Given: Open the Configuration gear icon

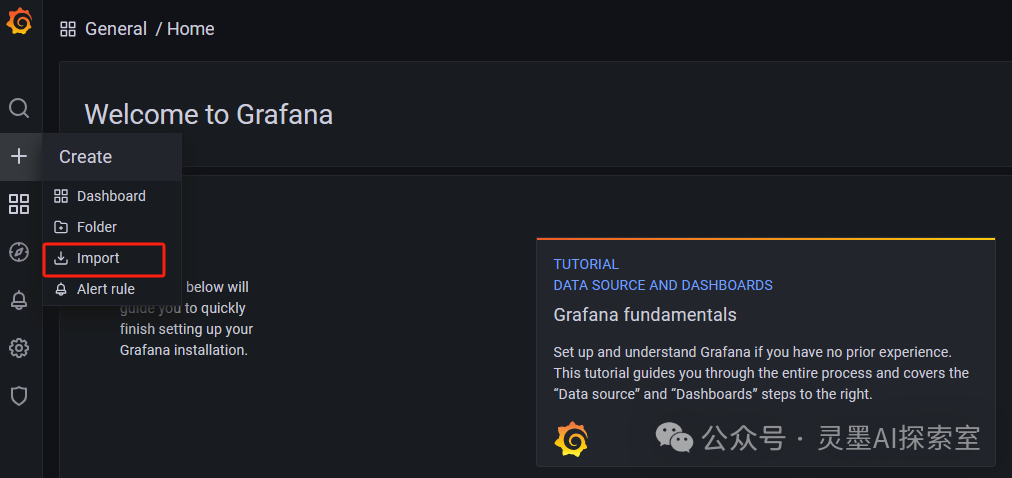Looking at the screenshot, I should 19,348.
